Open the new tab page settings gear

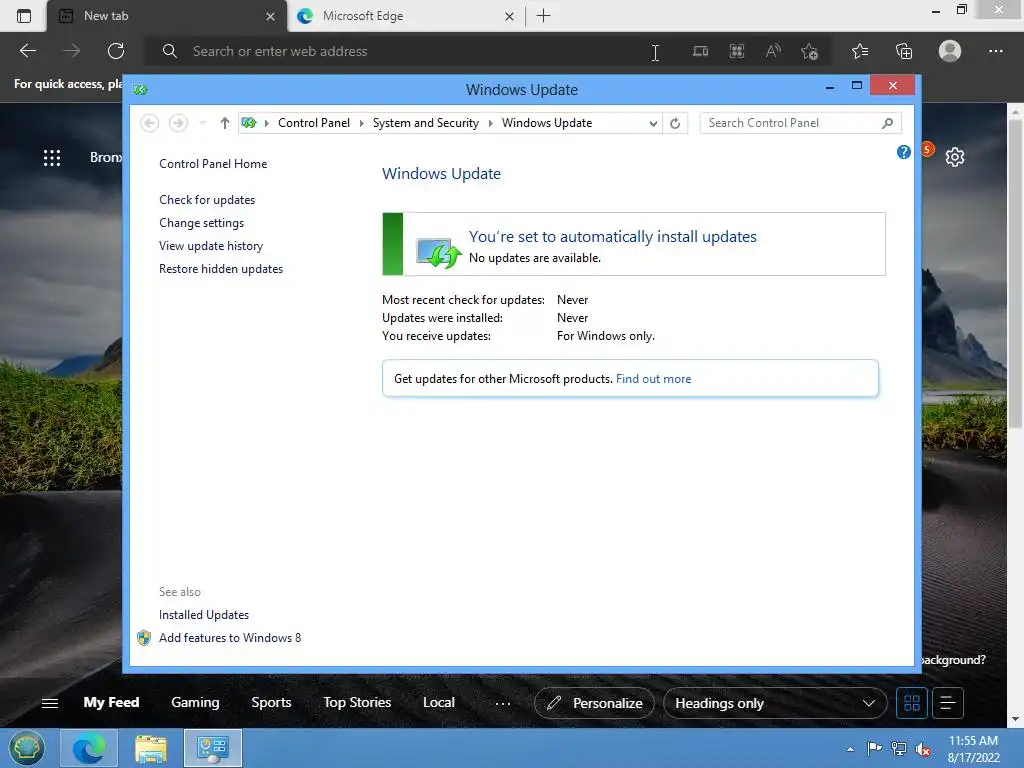pyautogui.click(x=955, y=157)
